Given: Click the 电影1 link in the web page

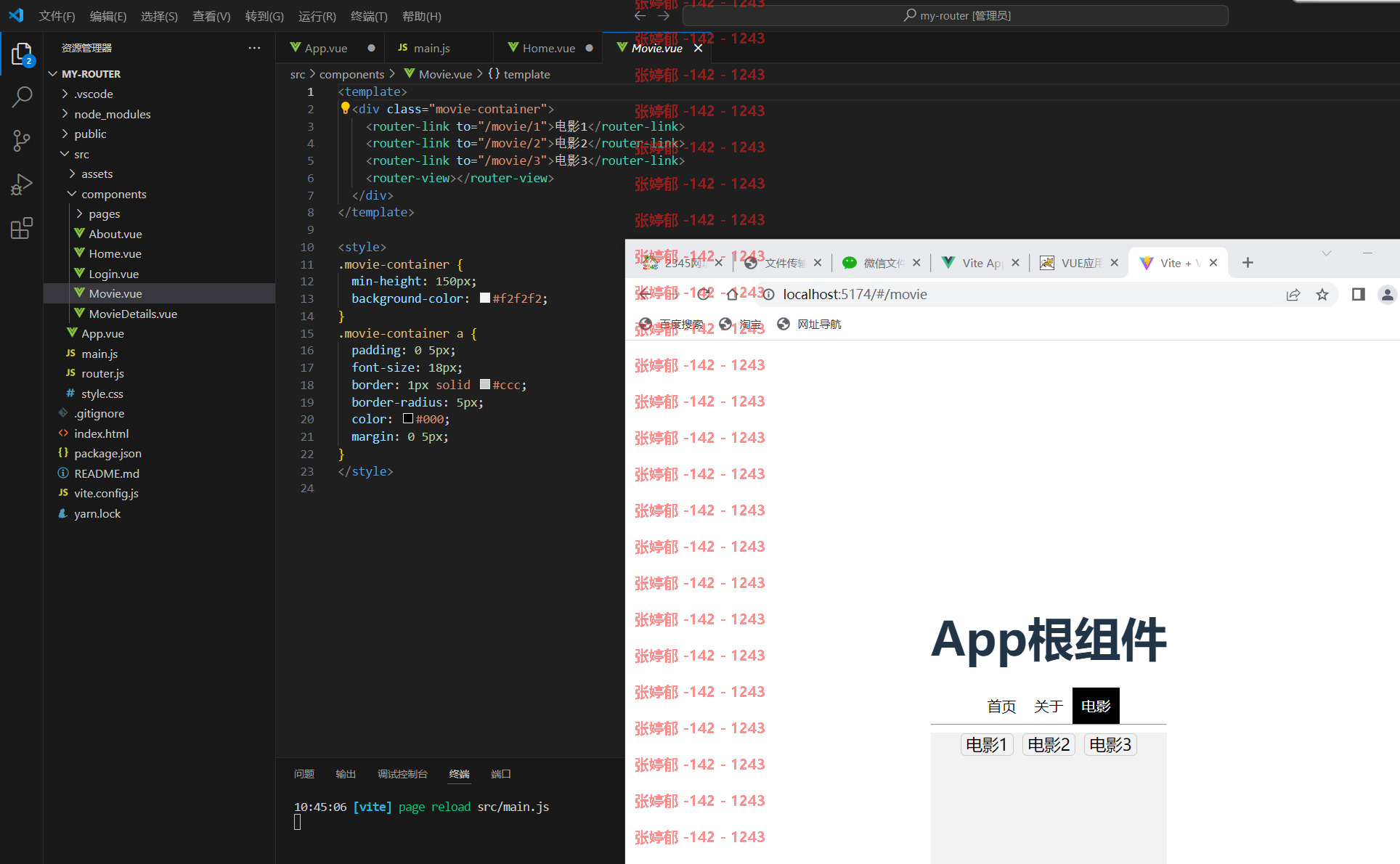Looking at the screenshot, I should click(987, 745).
